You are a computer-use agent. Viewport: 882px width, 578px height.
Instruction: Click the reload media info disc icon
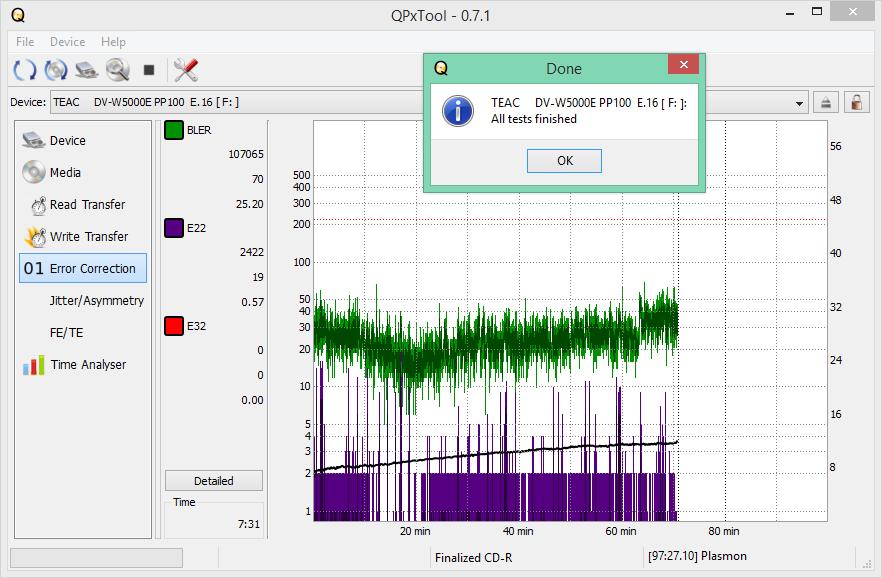[x=56, y=70]
